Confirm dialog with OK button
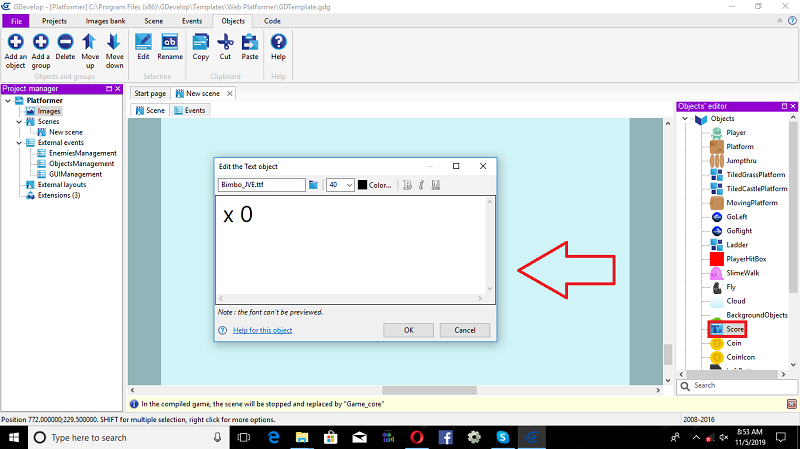This screenshot has height=449, width=800. point(409,330)
